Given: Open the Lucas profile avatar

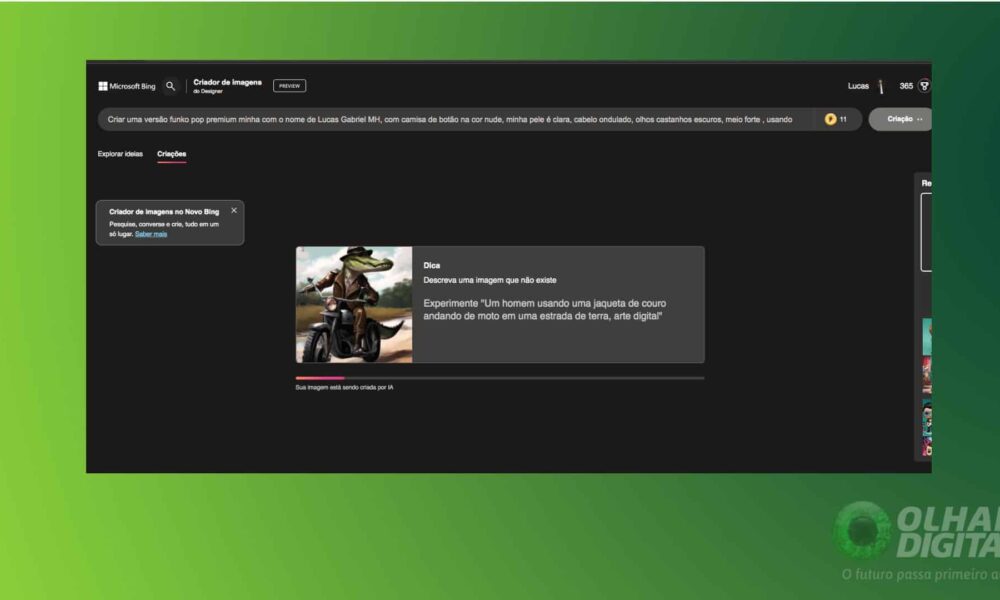Looking at the screenshot, I should coord(881,86).
